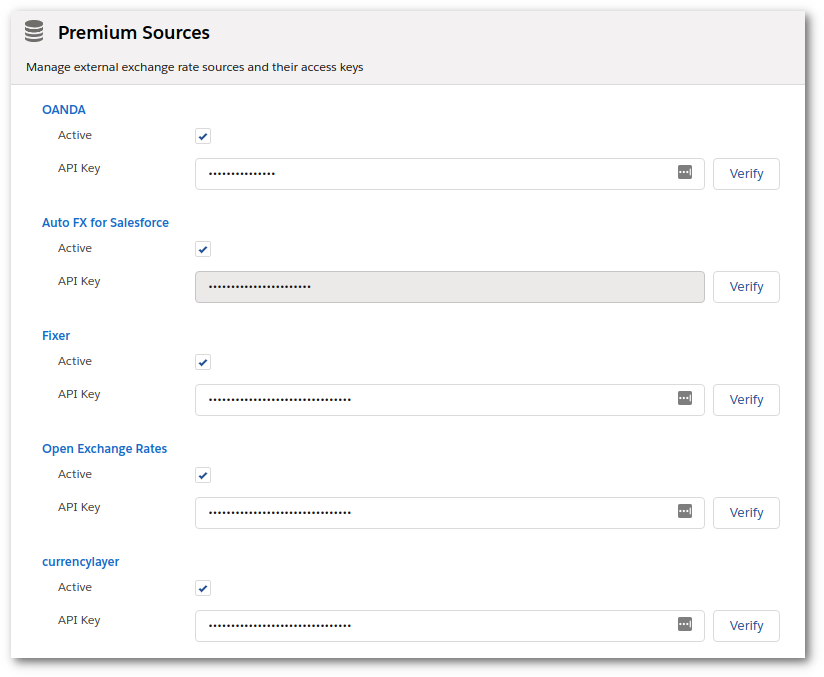Click the Active label under Fixer
The image size is (824, 677).
(x=75, y=361)
